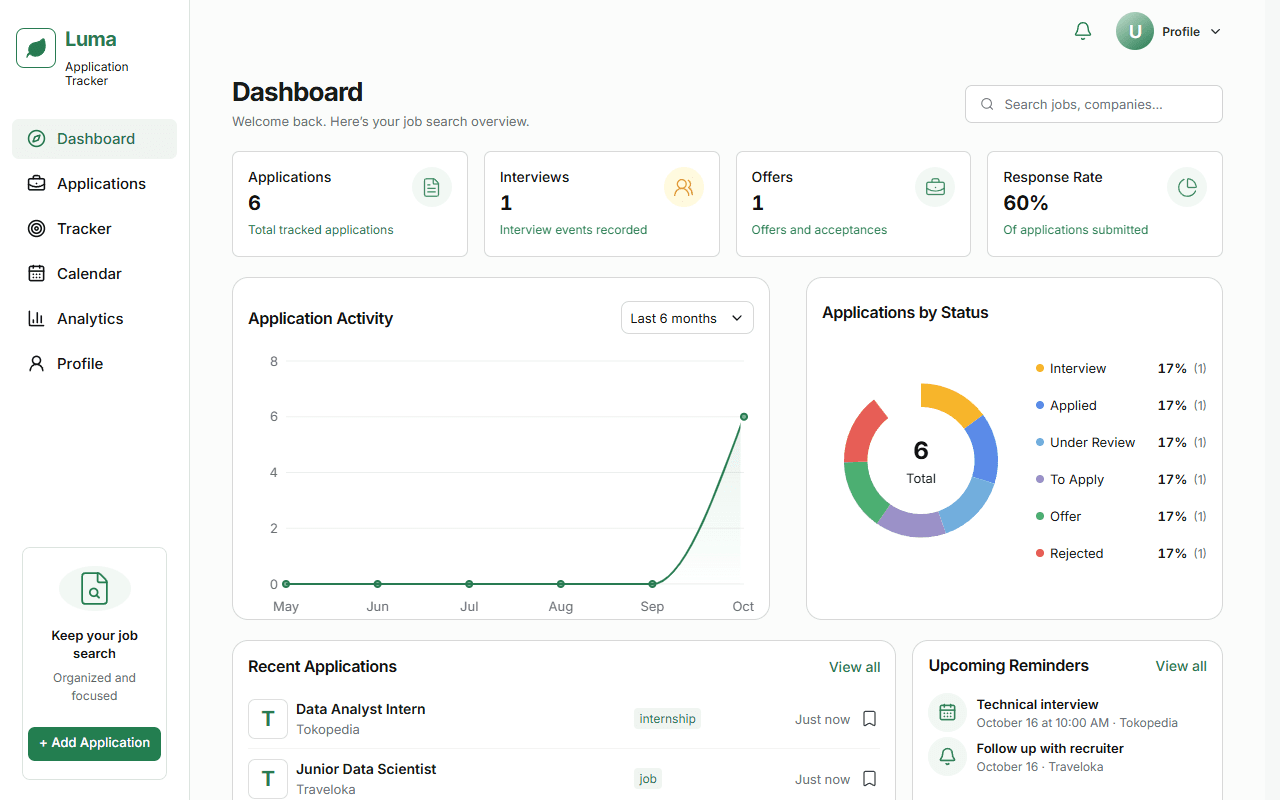Click the T logo for Tokopedia application
The width and height of the screenshot is (1280, 800).
[268, 719]
